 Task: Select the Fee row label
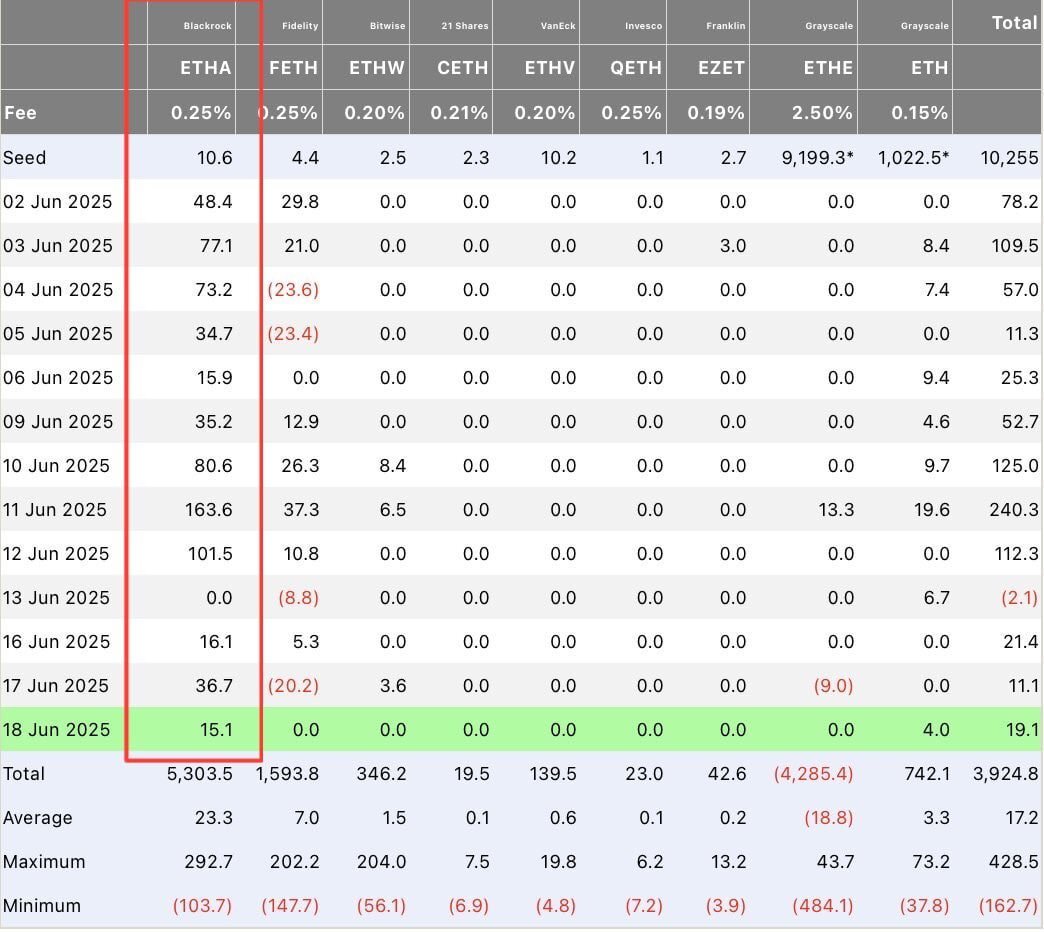[21, 113]
